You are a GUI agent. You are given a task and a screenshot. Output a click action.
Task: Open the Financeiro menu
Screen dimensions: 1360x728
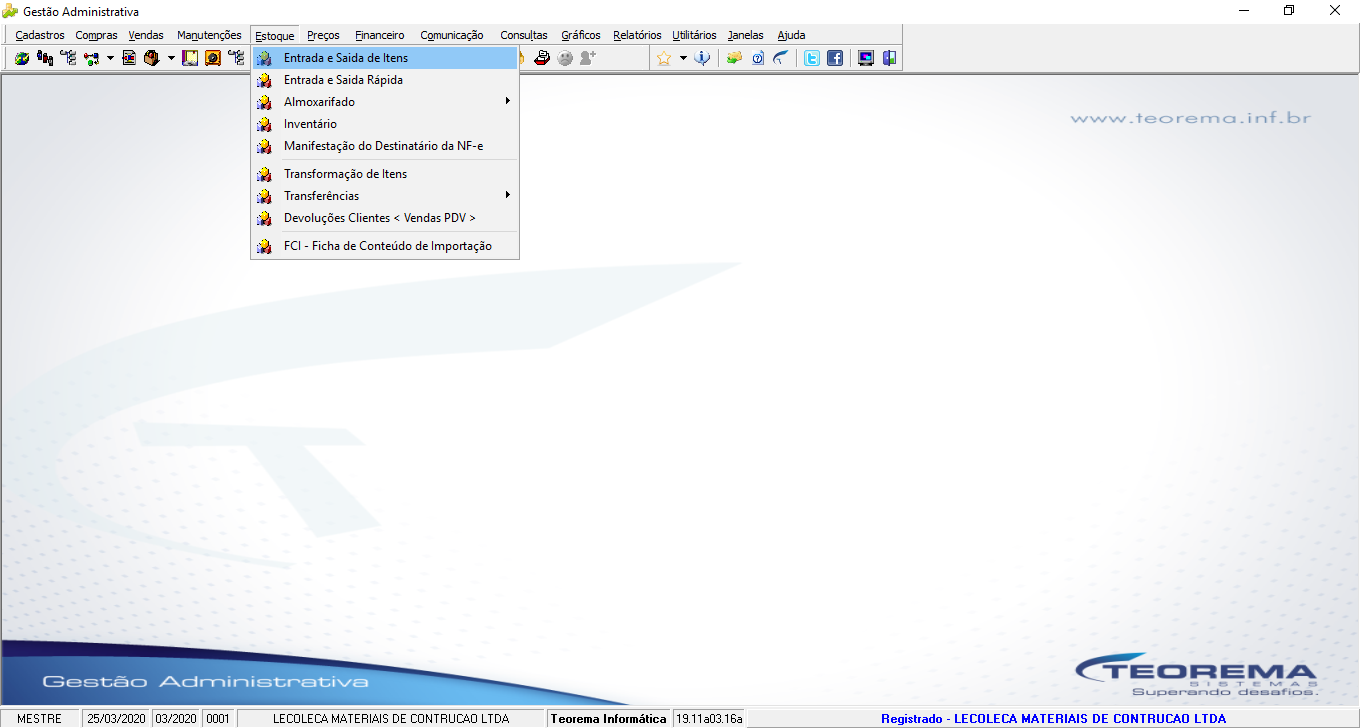tap(380, 35)
